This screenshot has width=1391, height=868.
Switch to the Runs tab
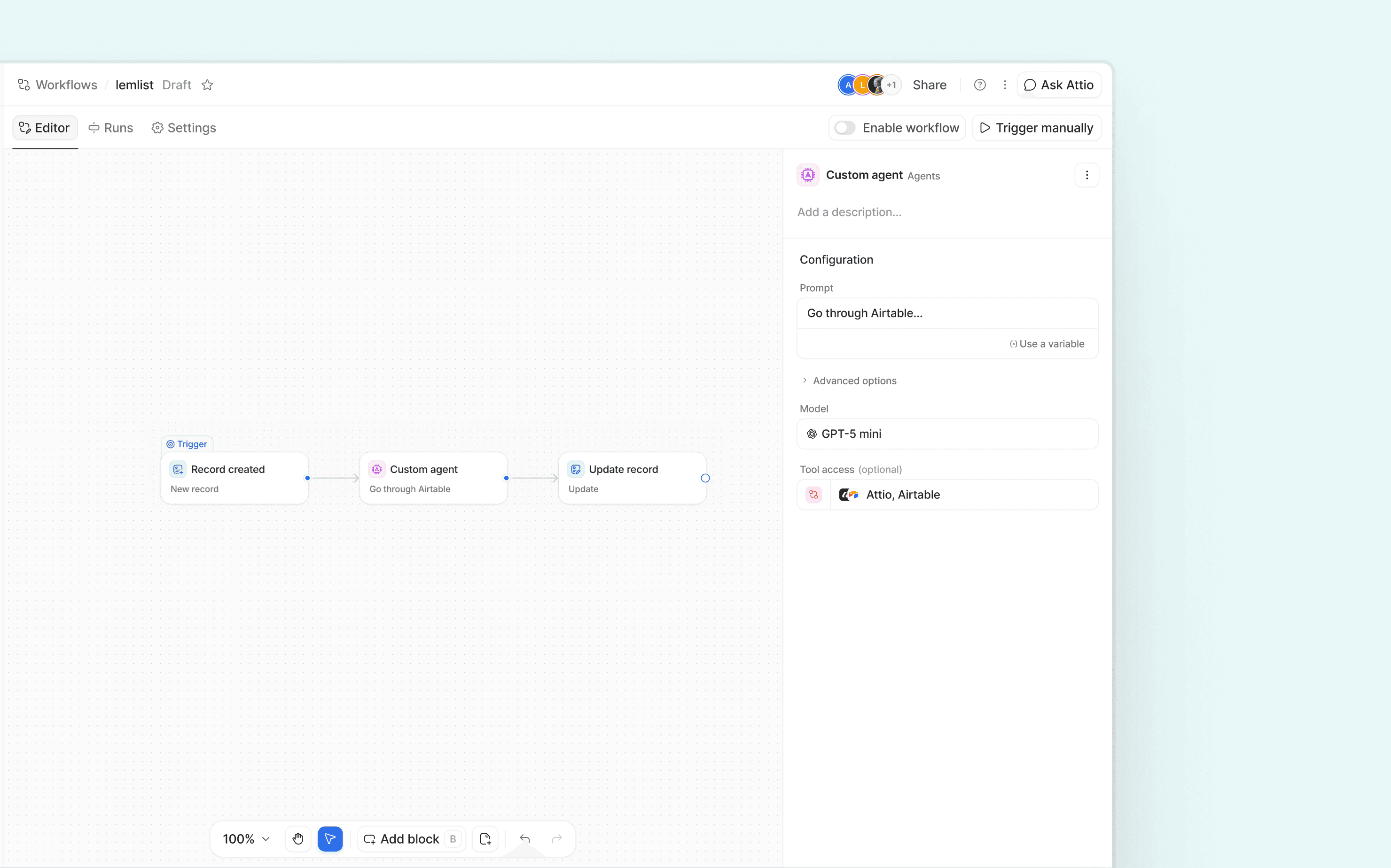coord(111,128)
